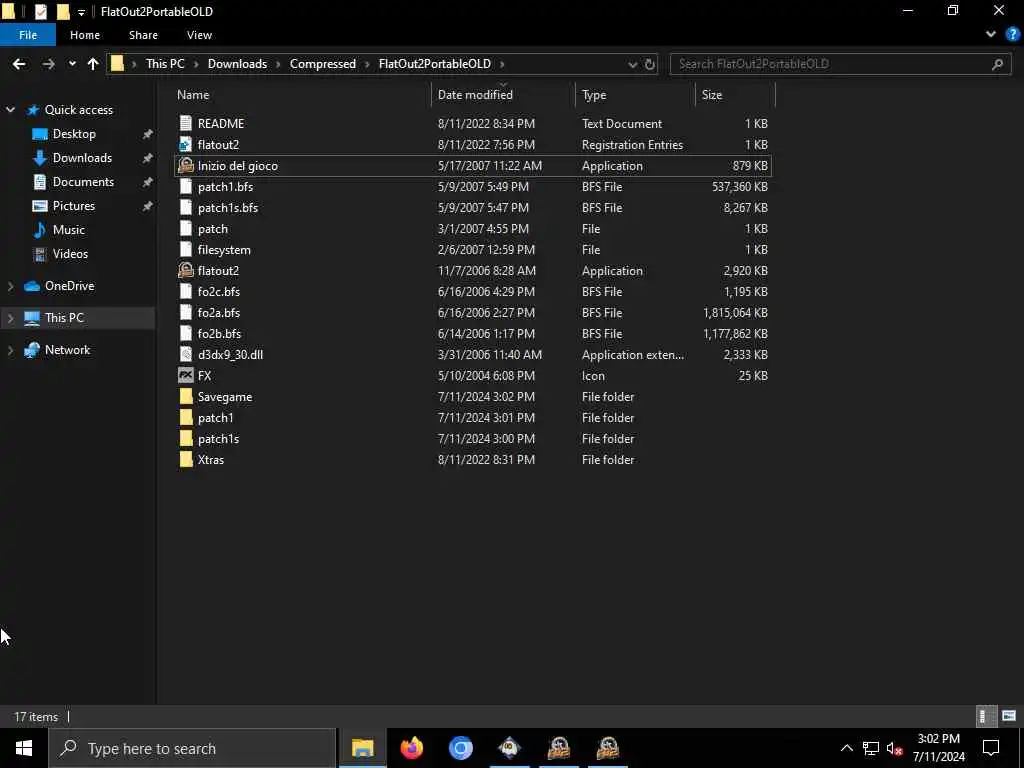Go up one folder level
Image resolution: width=1024 pixels, height=768 pixels.
93,64
